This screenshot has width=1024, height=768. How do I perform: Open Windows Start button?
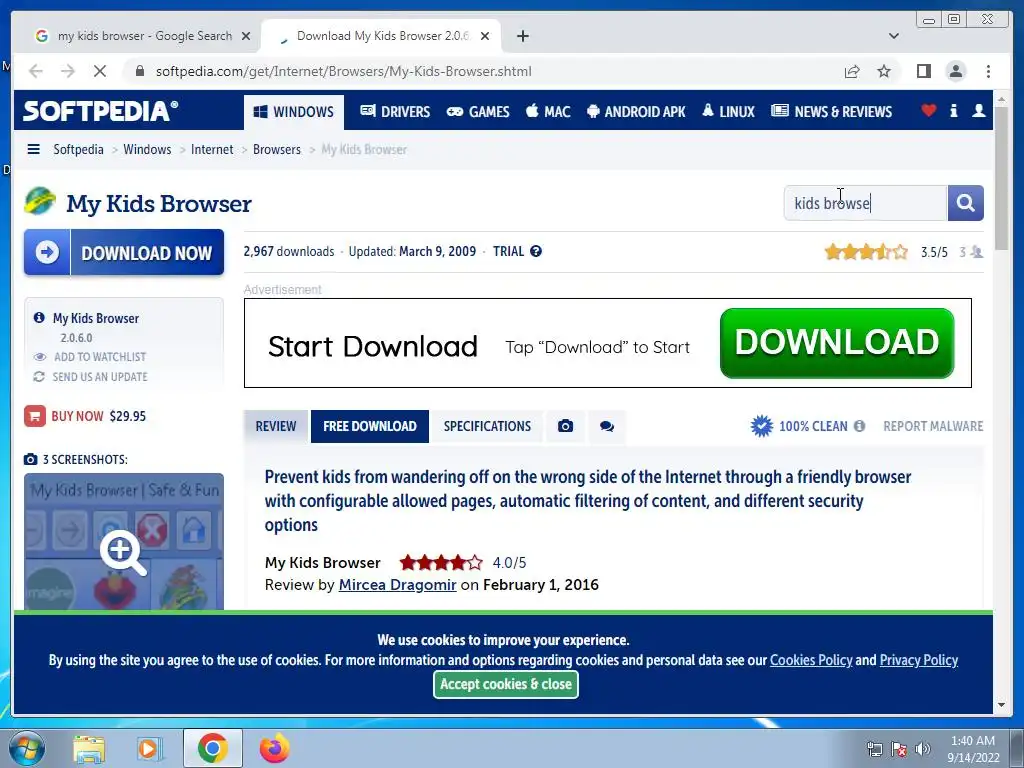coord(25,748)
